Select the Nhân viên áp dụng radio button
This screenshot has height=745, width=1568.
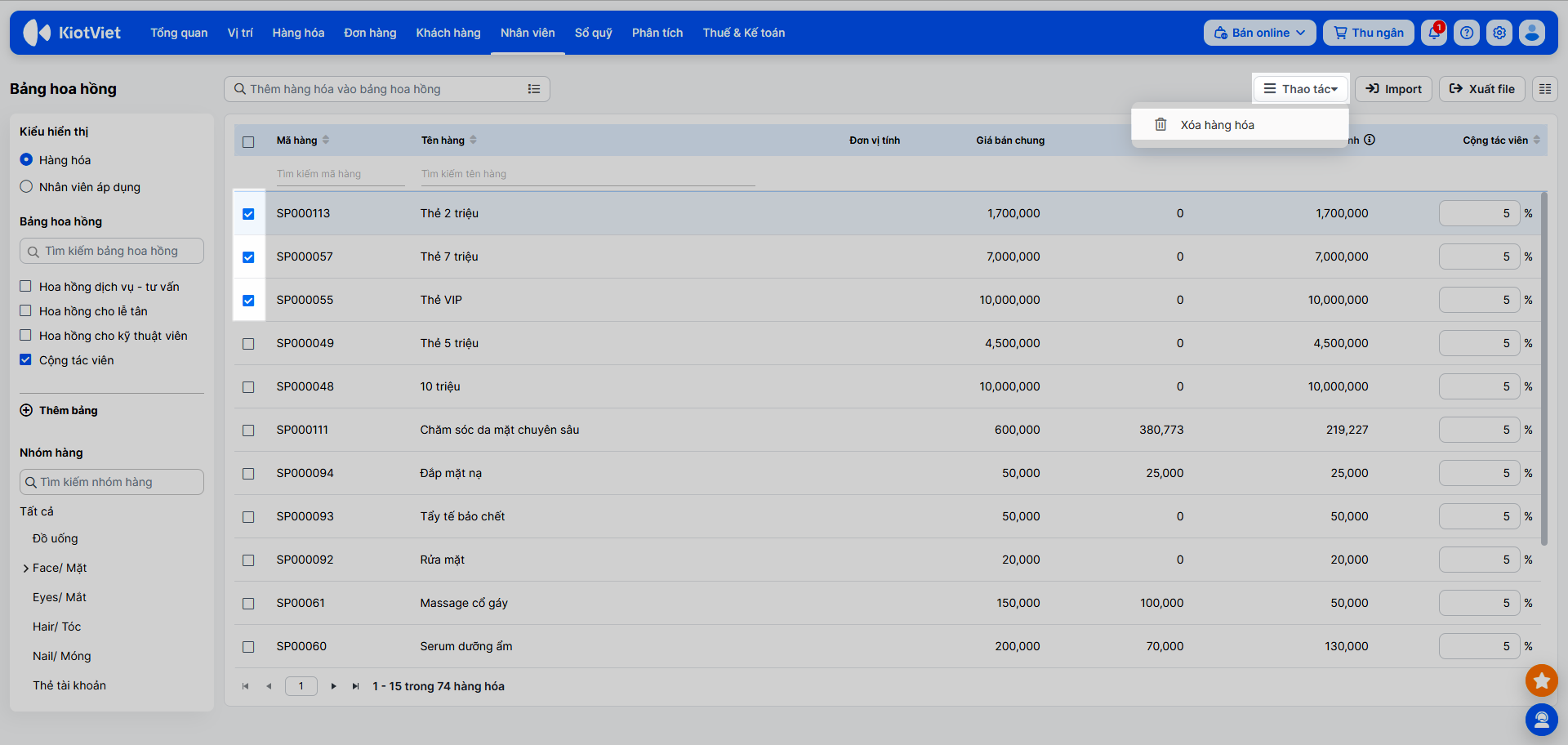pos(26,186)
